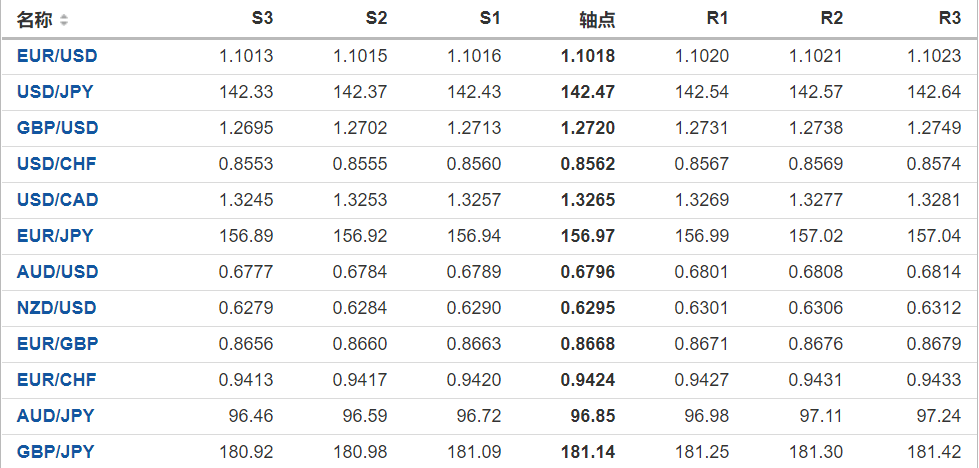Open the AUD/JPY currency pair link

(x=55, y=416)
